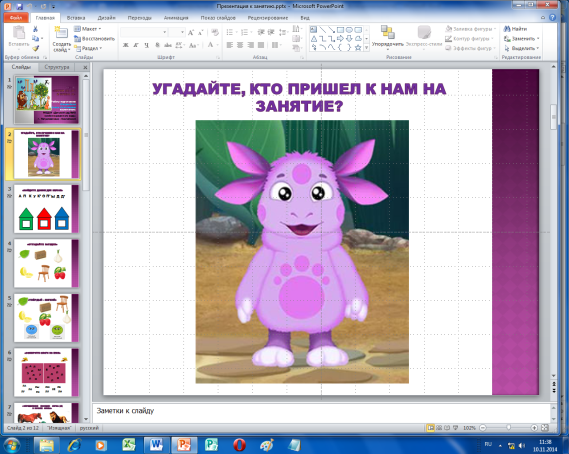Image resolution: width=569 pixels, height=454 pixels.
Task: Pick the right arrow shape
Action: [340, 38]
